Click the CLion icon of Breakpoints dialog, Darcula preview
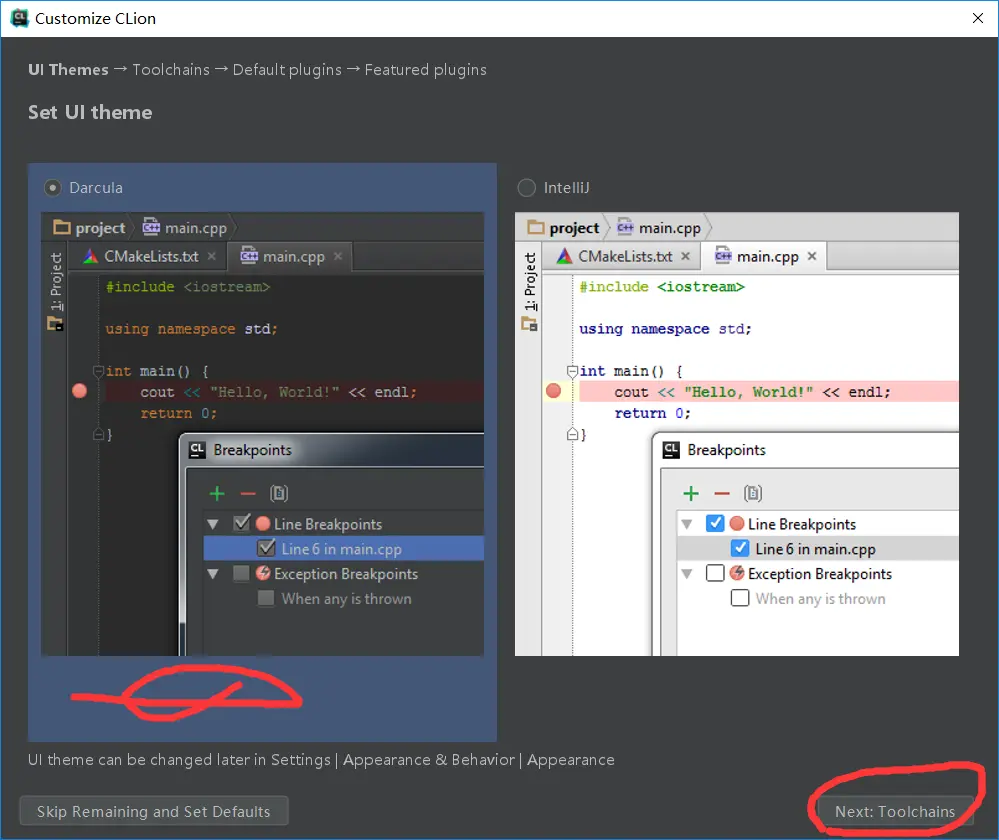The width and height of the screenshot is (999, 840). (197, 450)
